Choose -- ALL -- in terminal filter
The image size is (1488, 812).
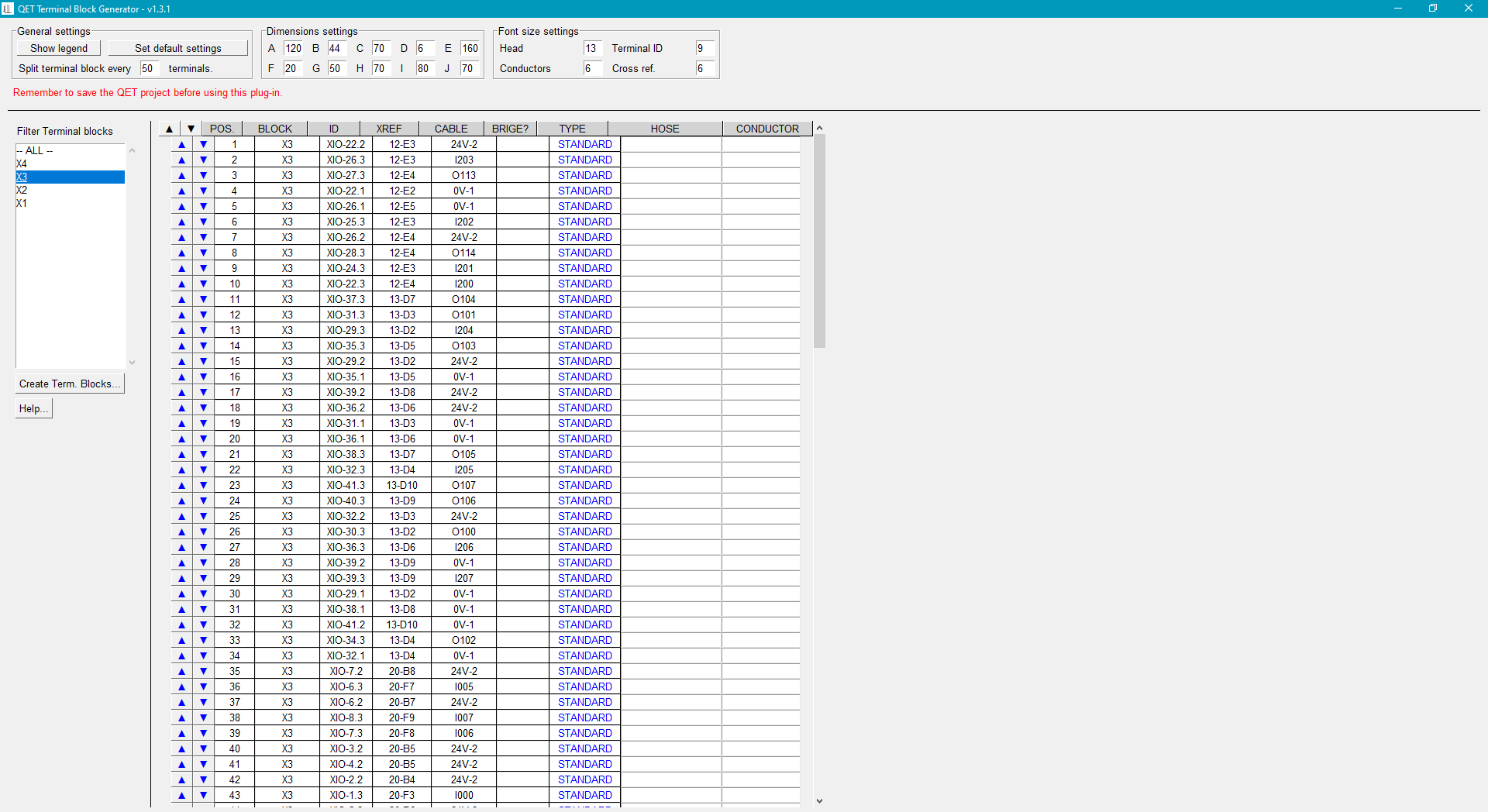point(35,151)
